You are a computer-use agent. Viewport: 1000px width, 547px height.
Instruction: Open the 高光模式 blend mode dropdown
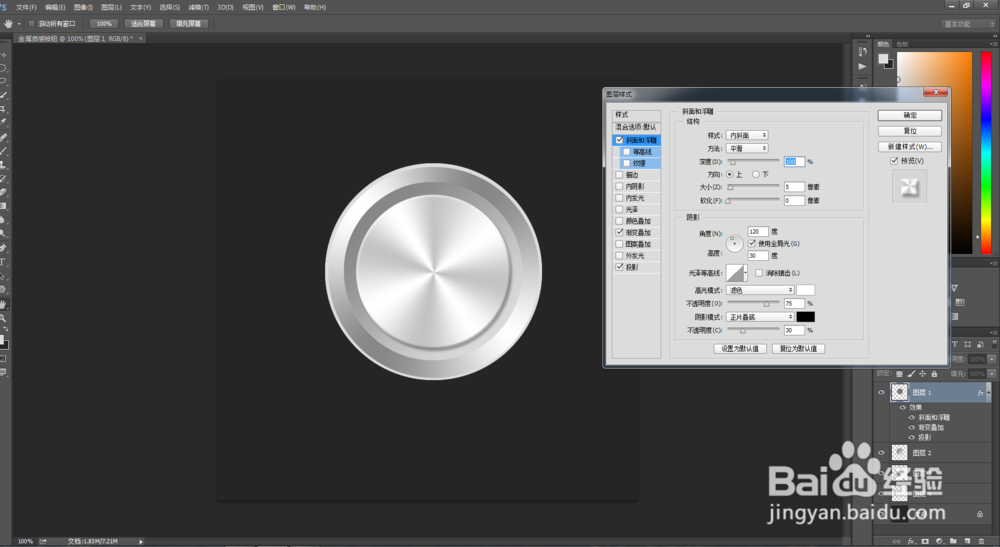760,290
